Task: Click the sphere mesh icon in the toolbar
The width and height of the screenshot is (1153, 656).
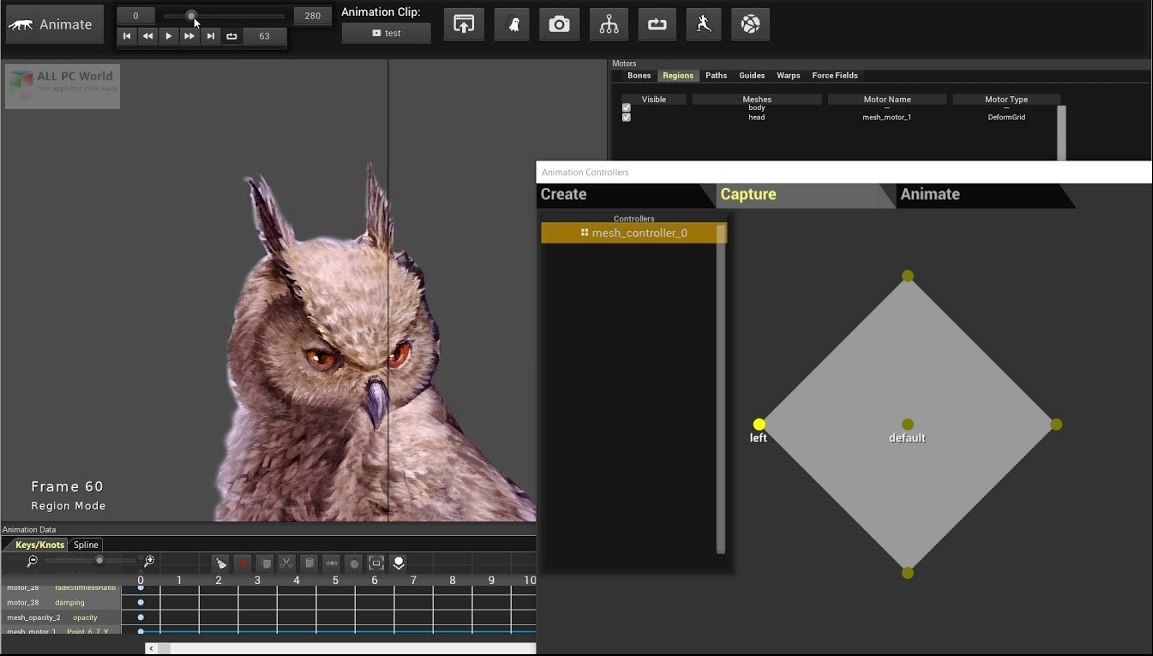Action: click(750, 24)
